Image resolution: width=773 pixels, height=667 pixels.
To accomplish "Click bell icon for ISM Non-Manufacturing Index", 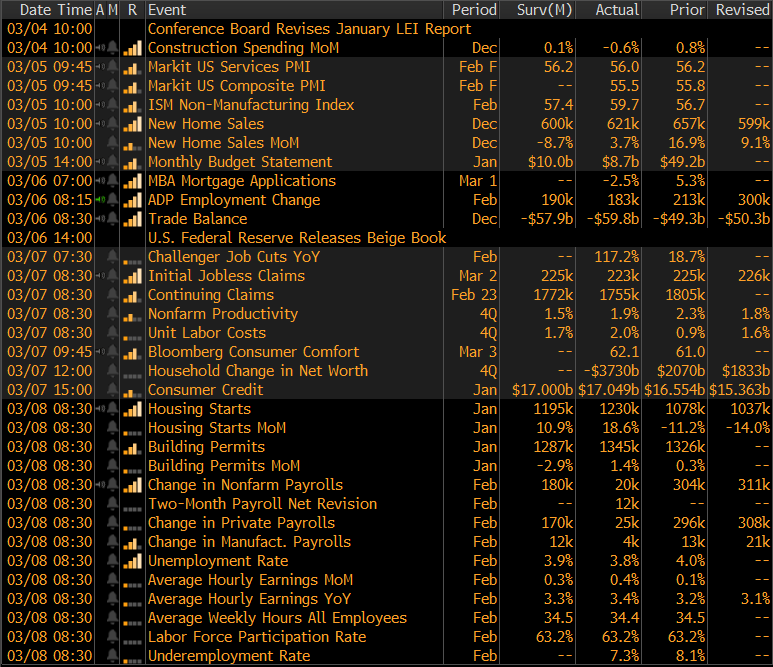I will click(x=113, y=105).
